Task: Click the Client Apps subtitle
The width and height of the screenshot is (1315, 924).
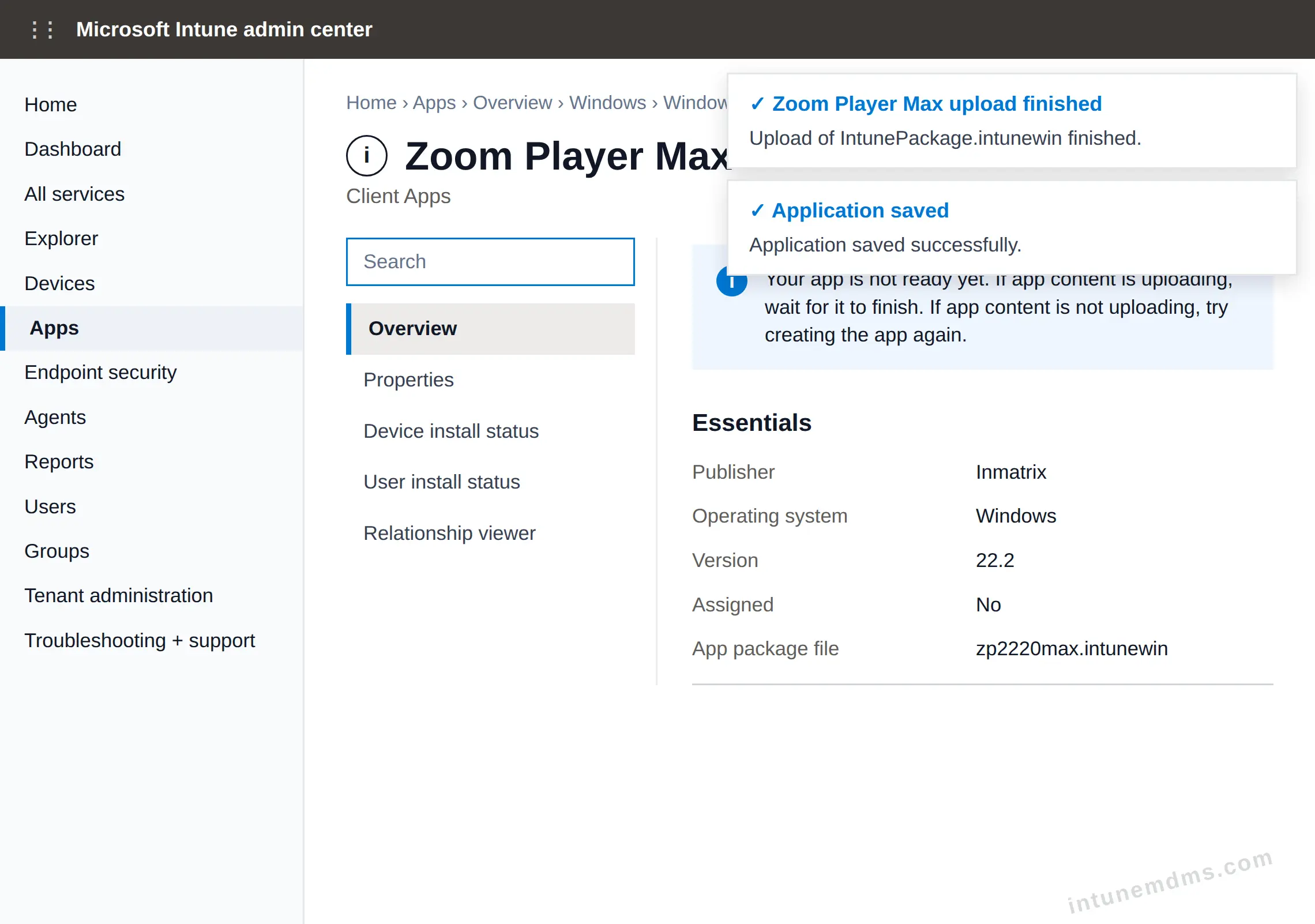Action: pyautogui.click(x=399, y=197)
